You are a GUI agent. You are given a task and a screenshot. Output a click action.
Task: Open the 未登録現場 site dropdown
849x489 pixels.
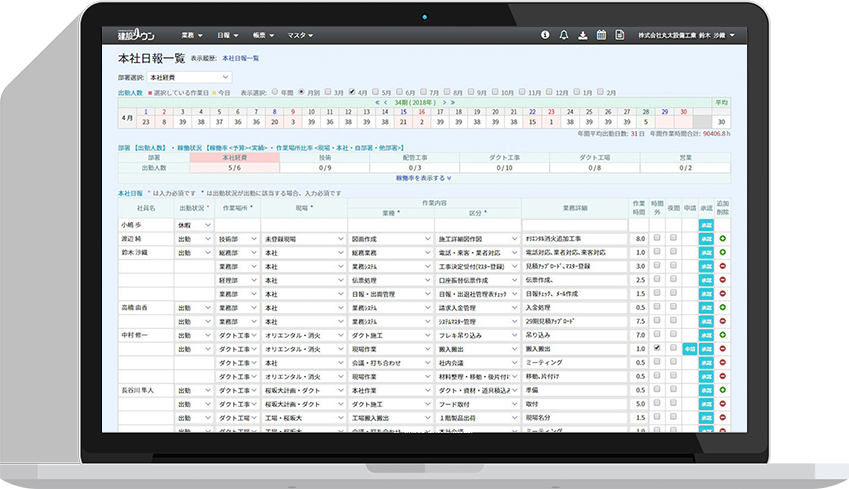304,239
